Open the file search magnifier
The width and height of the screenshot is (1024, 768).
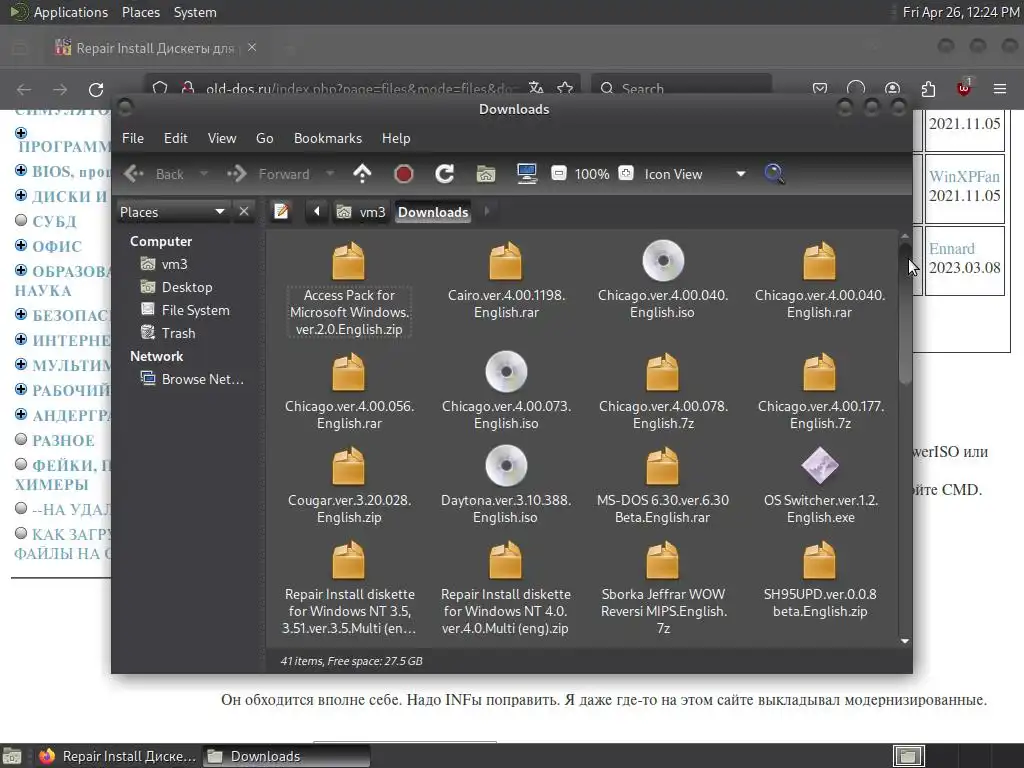click(774, 174)
